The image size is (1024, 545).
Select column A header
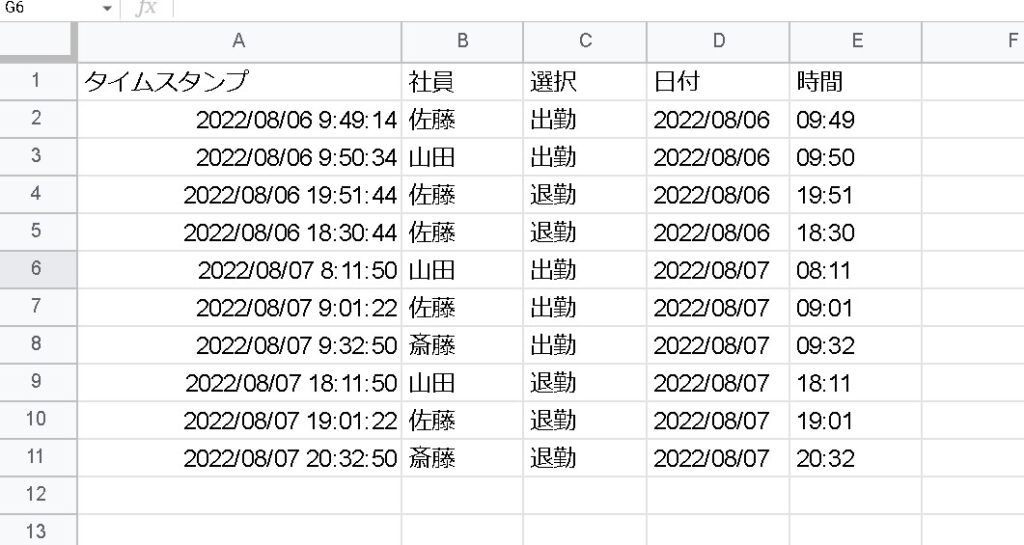tap(238, 41)
